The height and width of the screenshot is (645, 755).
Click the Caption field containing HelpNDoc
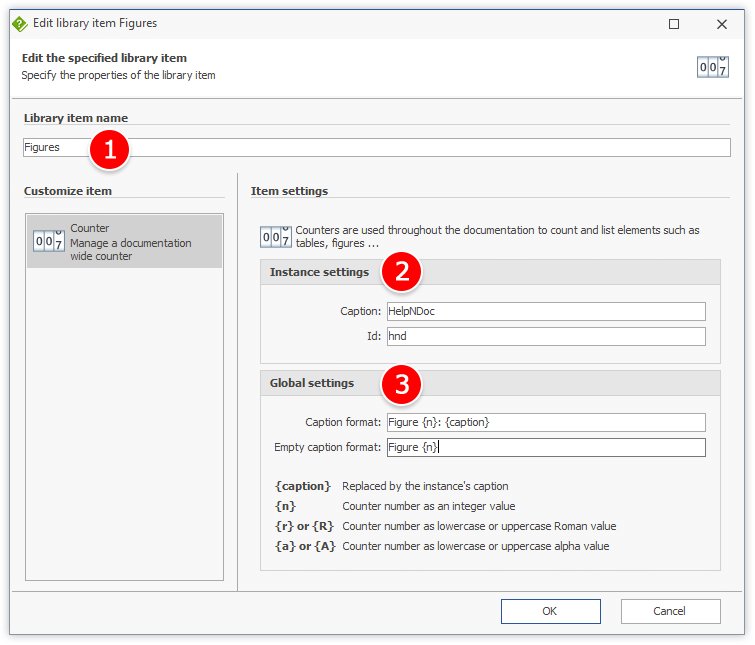tap(546, 311)
